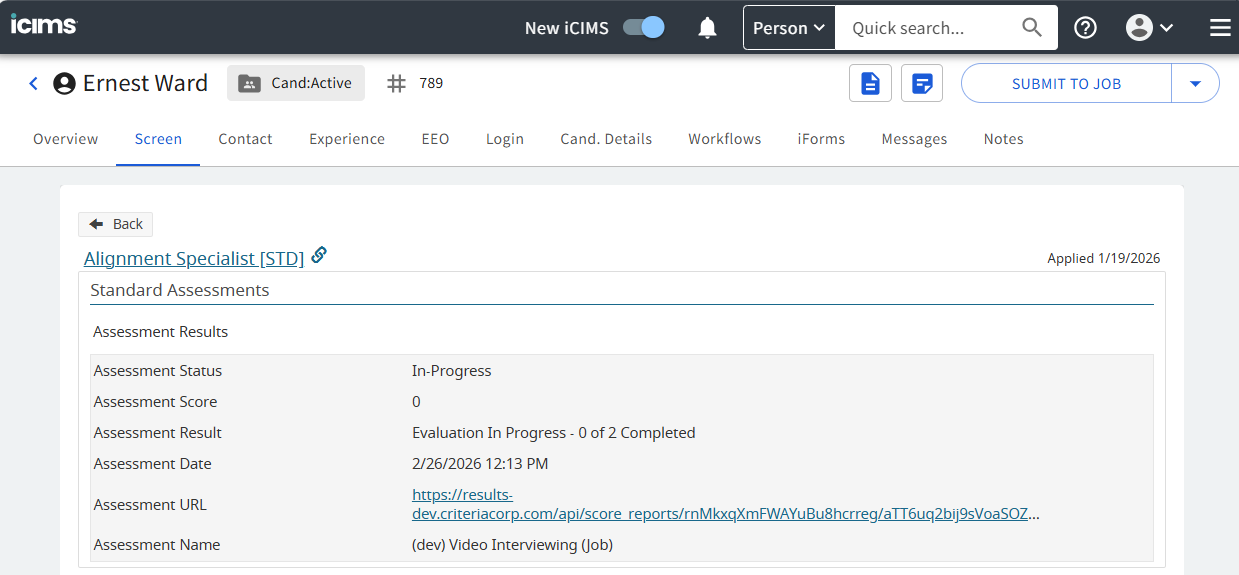This screenshot has height=575, width=1239.
Task: Toggle the New iCIMS switch
Action: [x=644, y=27]
